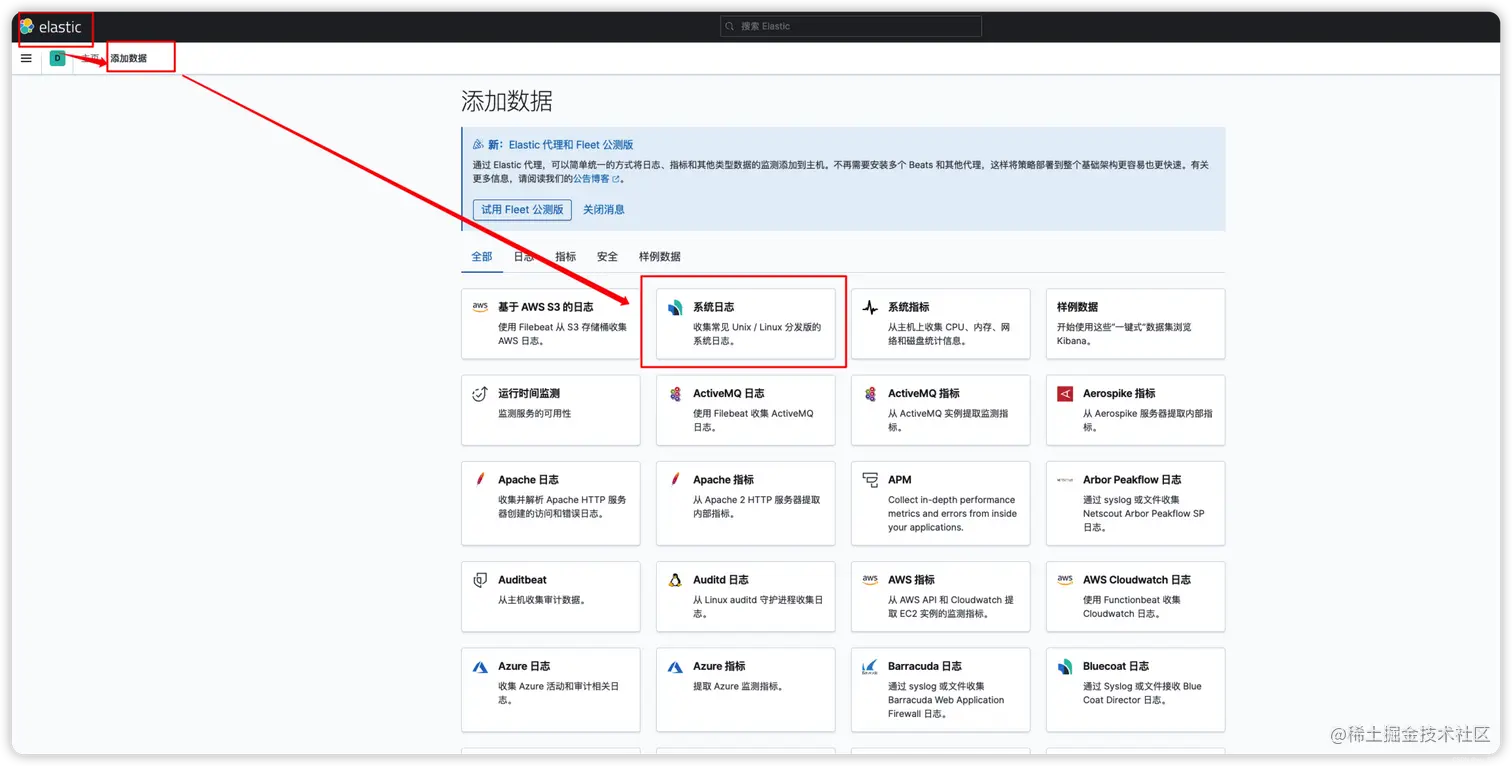
Task: Open the 样例数据 tab
Action: (660, 257)
